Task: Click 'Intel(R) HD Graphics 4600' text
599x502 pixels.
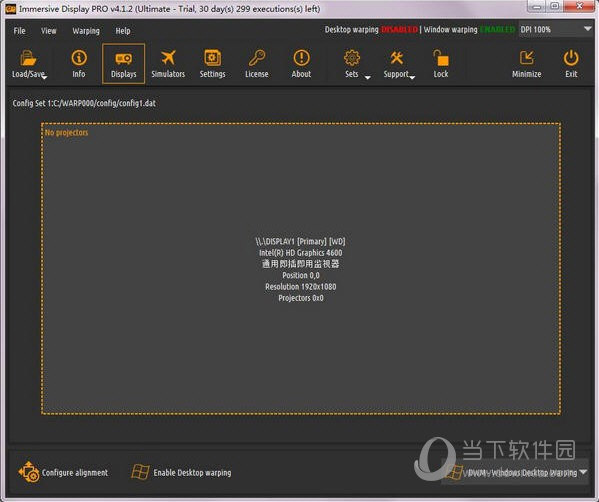Action: [x=301, y=253]
